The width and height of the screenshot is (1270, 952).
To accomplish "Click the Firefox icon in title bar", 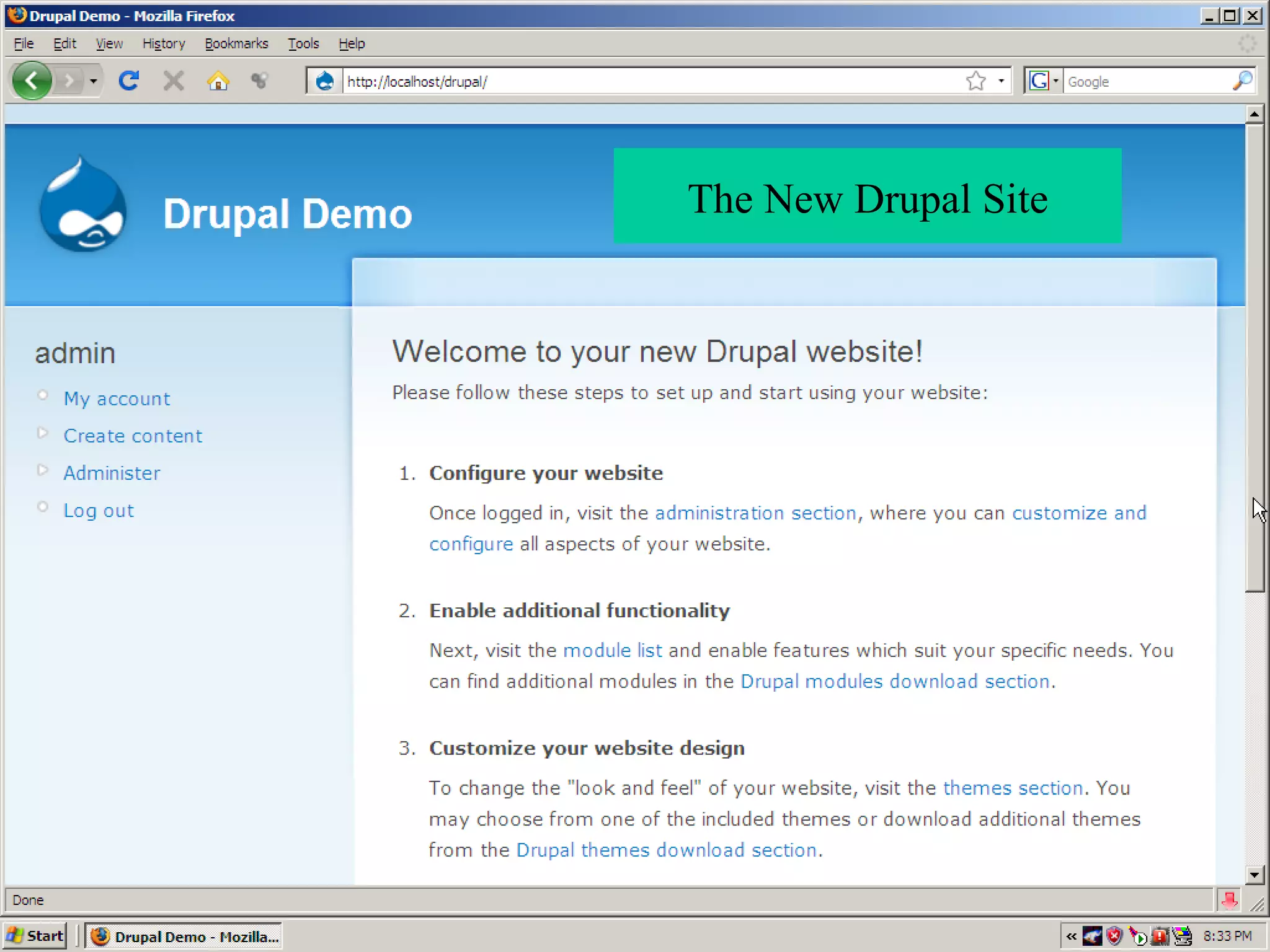I will click(17, 15).
